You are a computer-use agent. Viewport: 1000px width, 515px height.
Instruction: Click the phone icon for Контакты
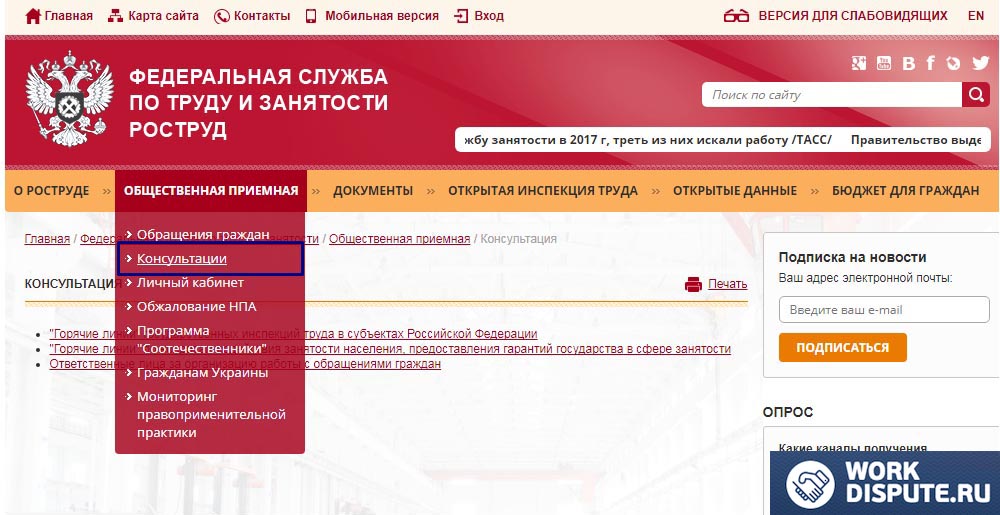[221, 17]
